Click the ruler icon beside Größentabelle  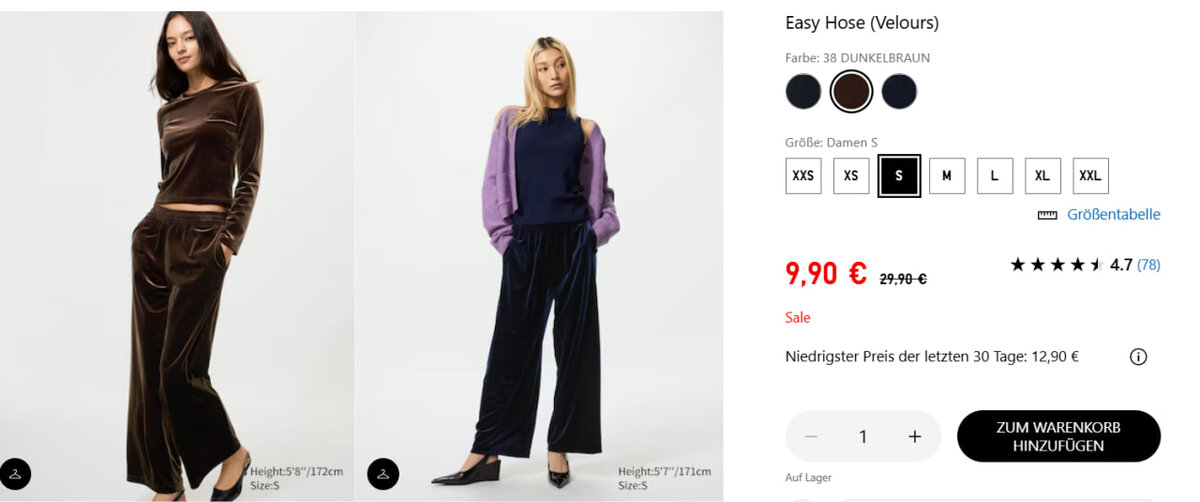[x=1047, y=215]
